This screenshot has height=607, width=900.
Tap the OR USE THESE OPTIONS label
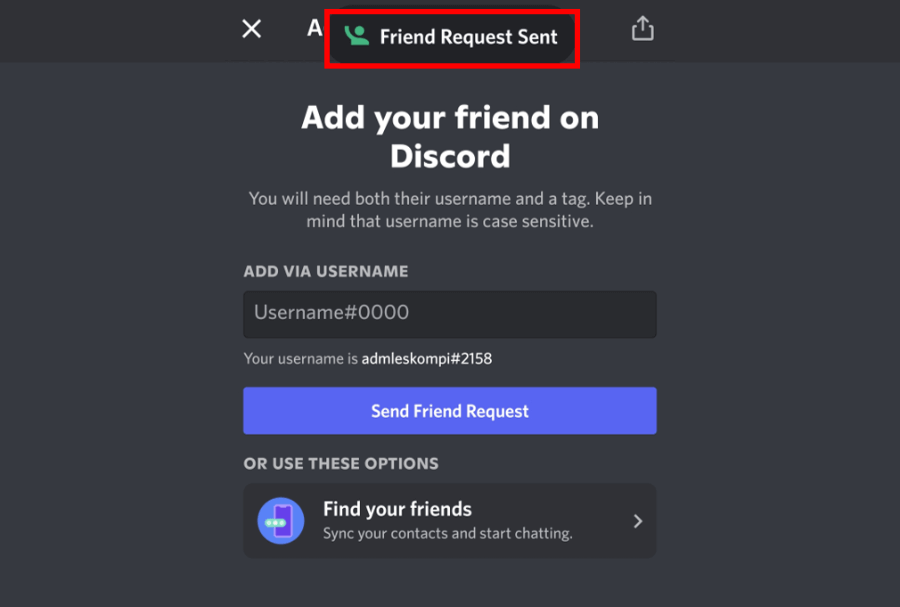(341, 464)
